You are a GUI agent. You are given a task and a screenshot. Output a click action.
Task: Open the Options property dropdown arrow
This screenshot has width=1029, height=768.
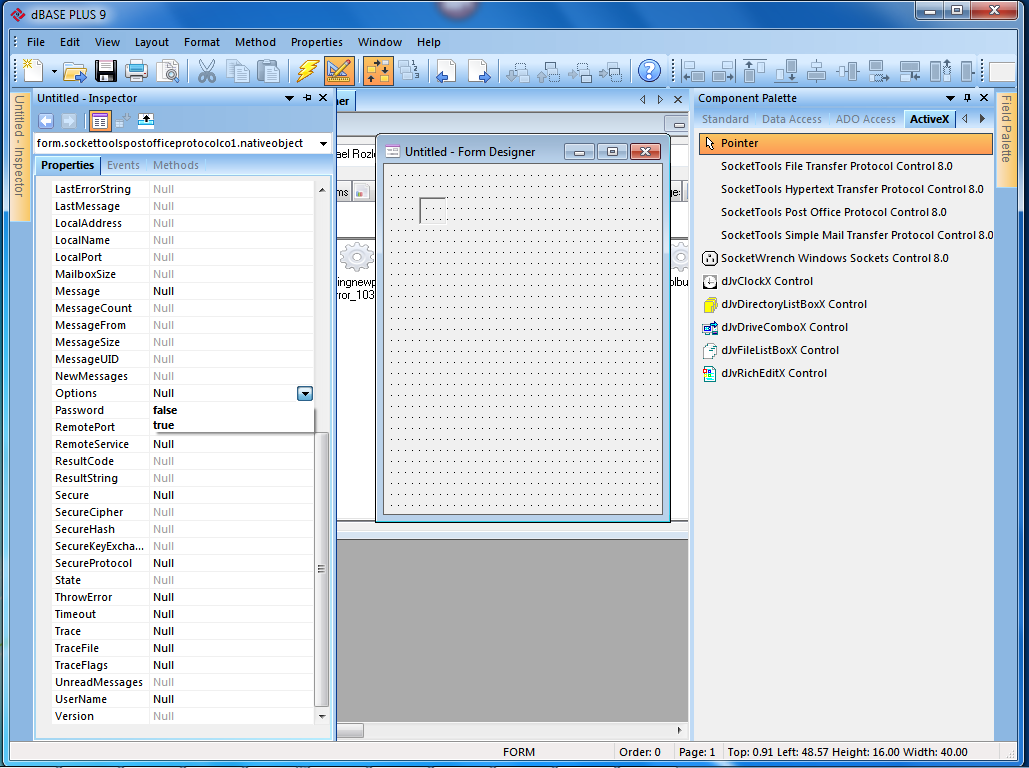(x=304, y=393)
